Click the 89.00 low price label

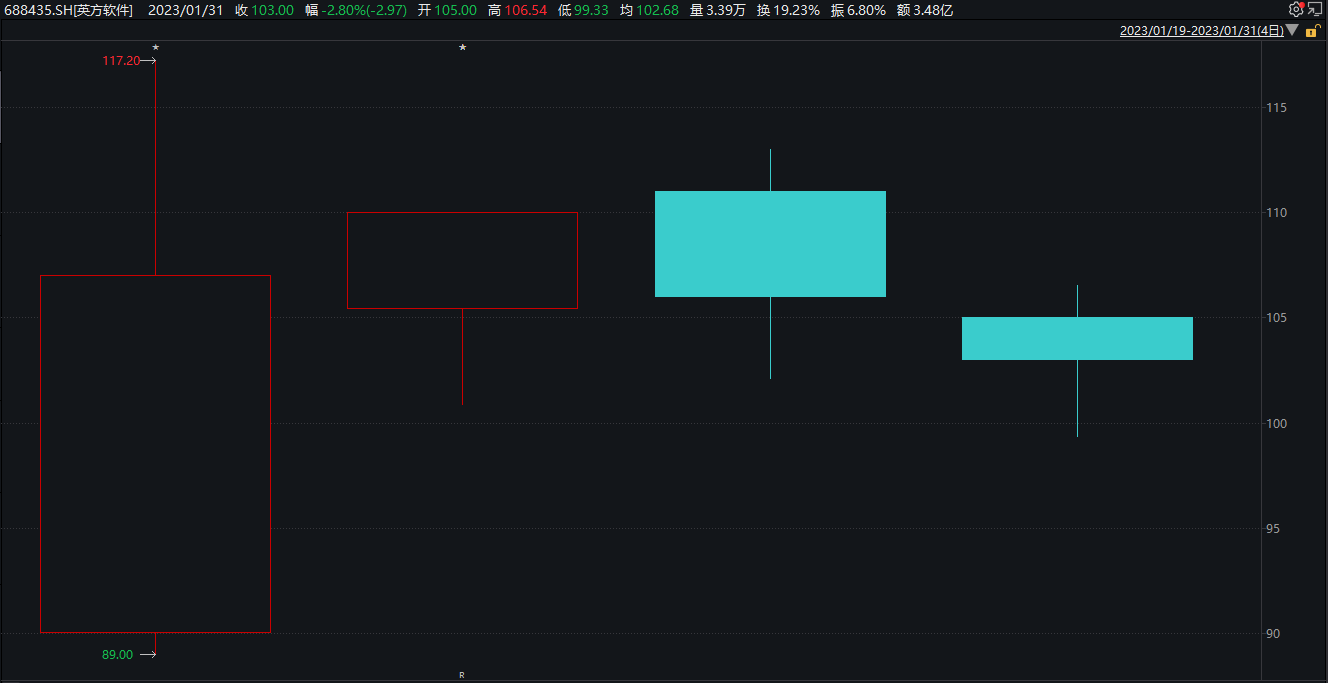pos(117,655)
